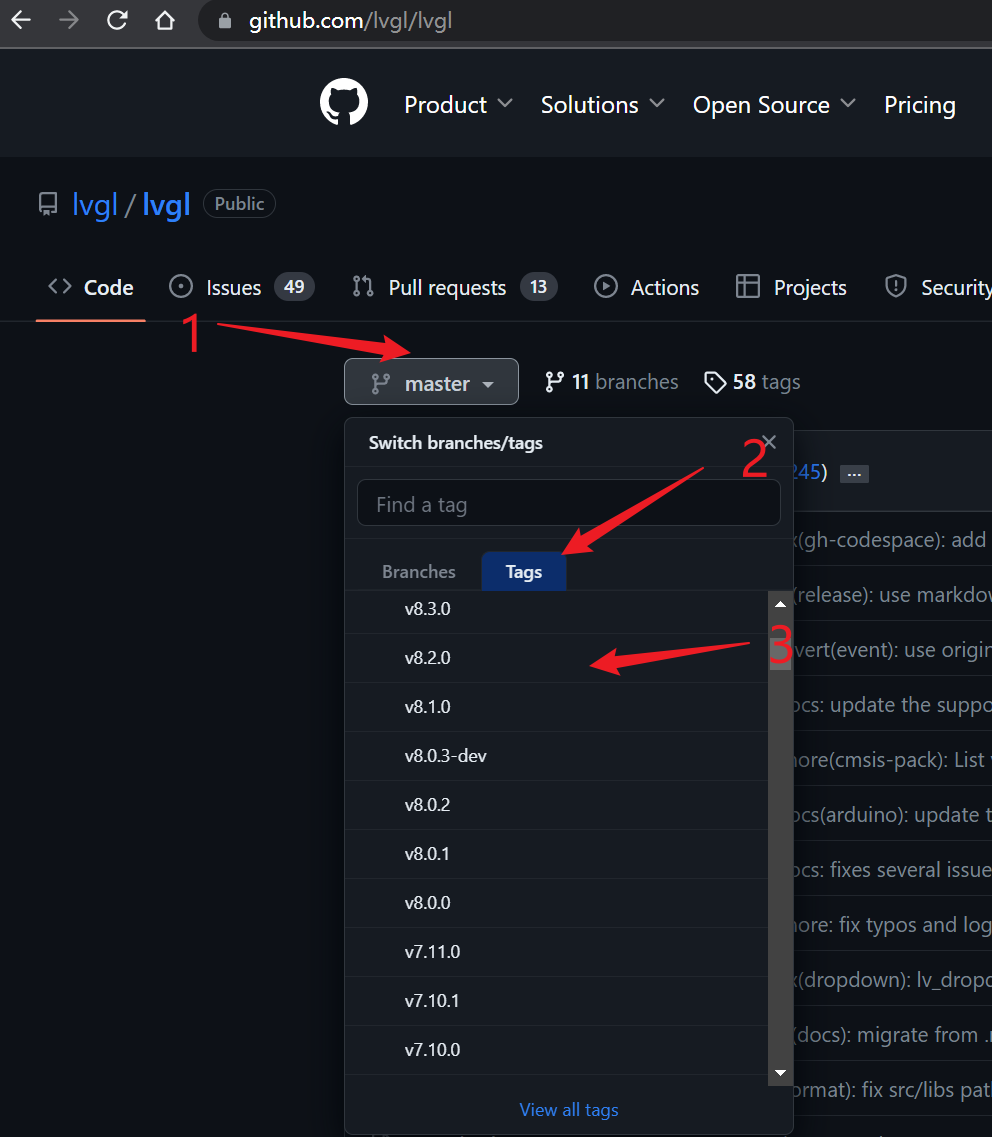Open commit 'docs: migrate from'
Viewport: 992px width, 1137px height.
(x=892, y=1035)
